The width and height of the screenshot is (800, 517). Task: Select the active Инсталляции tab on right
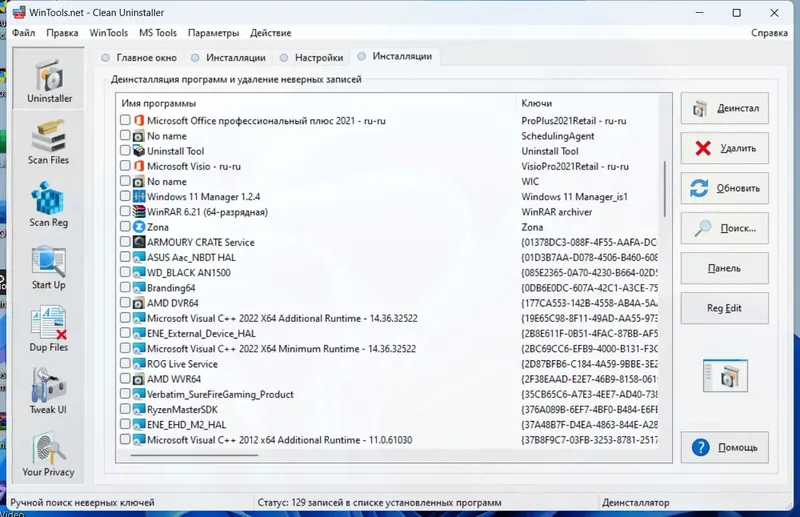click(395, 56)
